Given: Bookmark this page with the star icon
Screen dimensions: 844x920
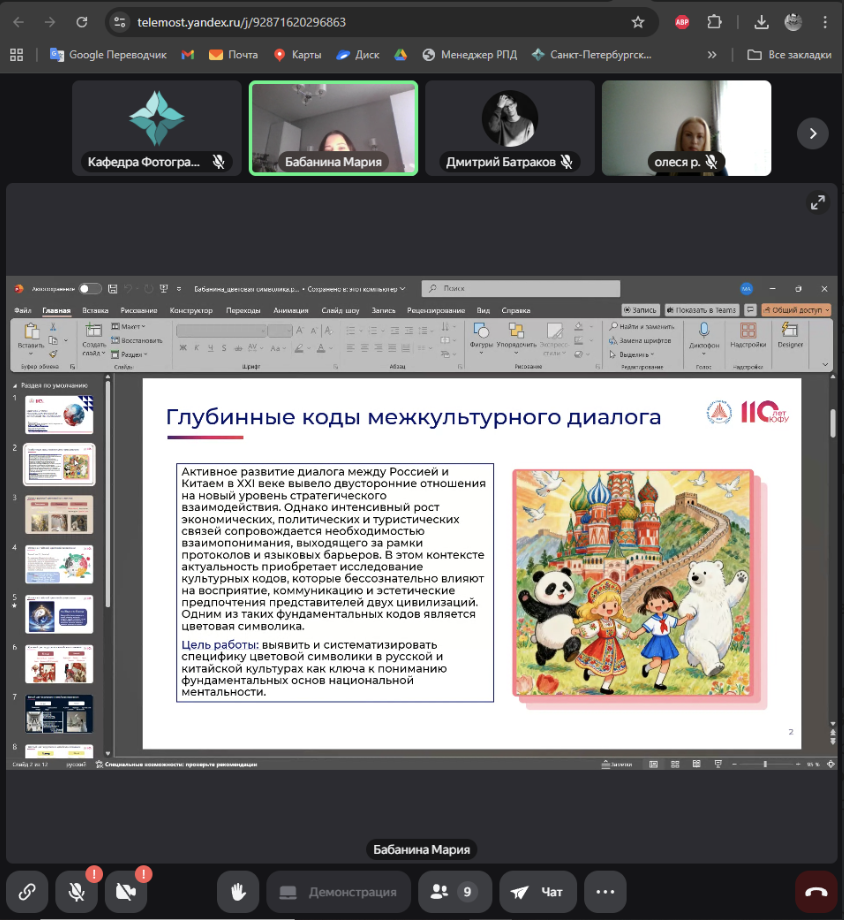Looking at the screenshot, I should click(638, 22).
